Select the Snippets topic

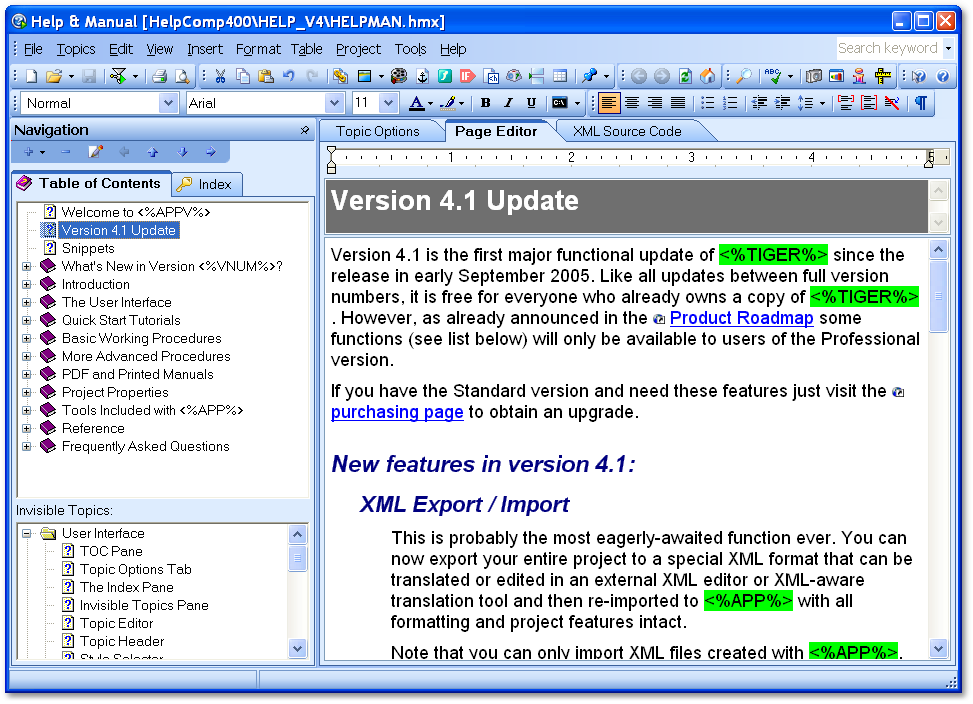point(88,248)
